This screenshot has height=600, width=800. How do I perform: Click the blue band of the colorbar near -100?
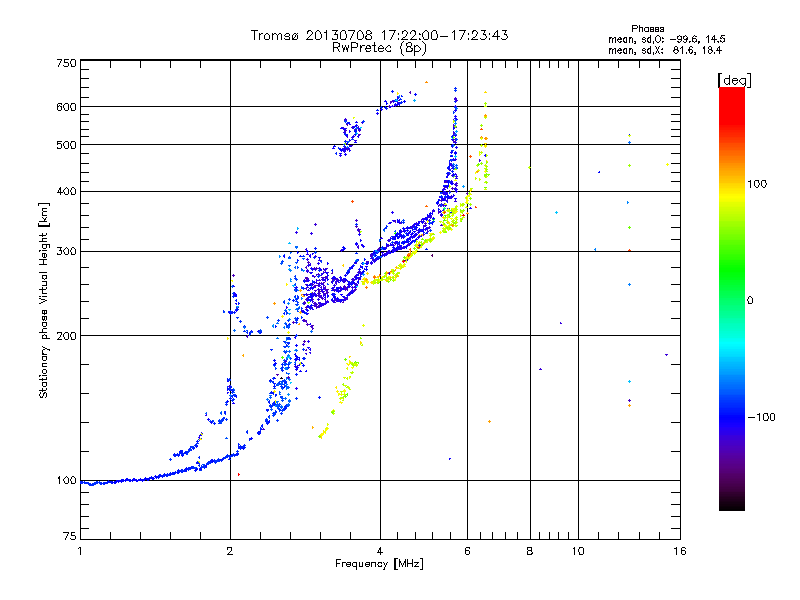click(x=732, y=416)
